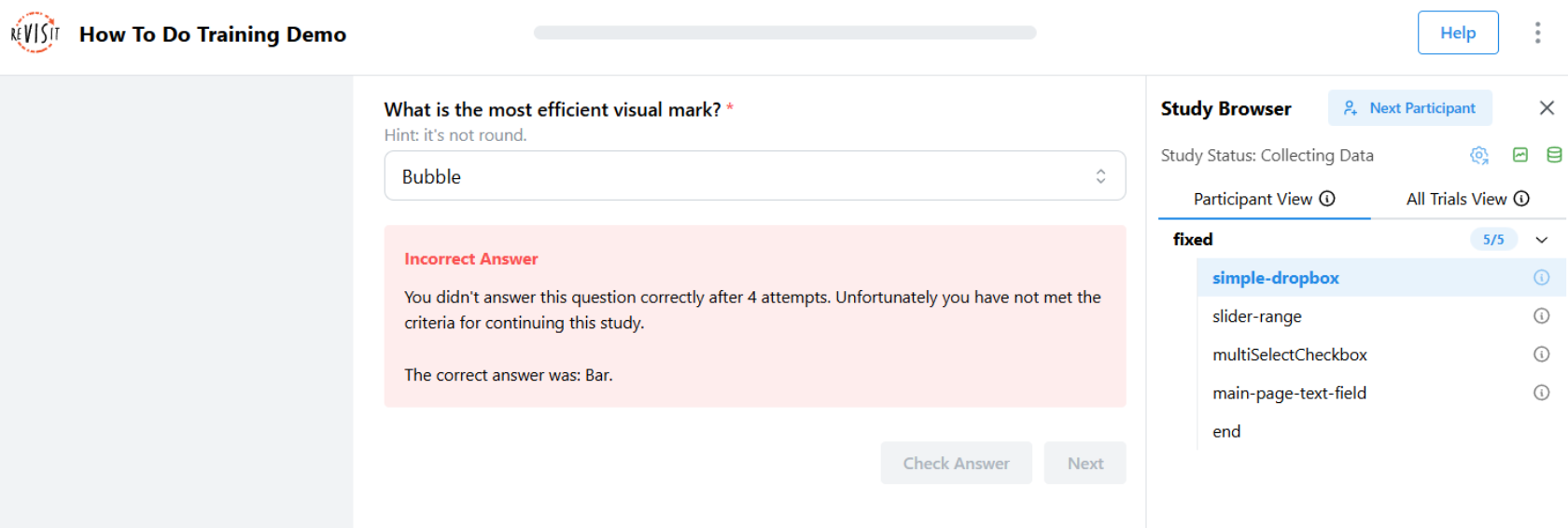Switch to All Trials View tab
This screenshot has width=1568, height=528.
(x=1467, y=199)
